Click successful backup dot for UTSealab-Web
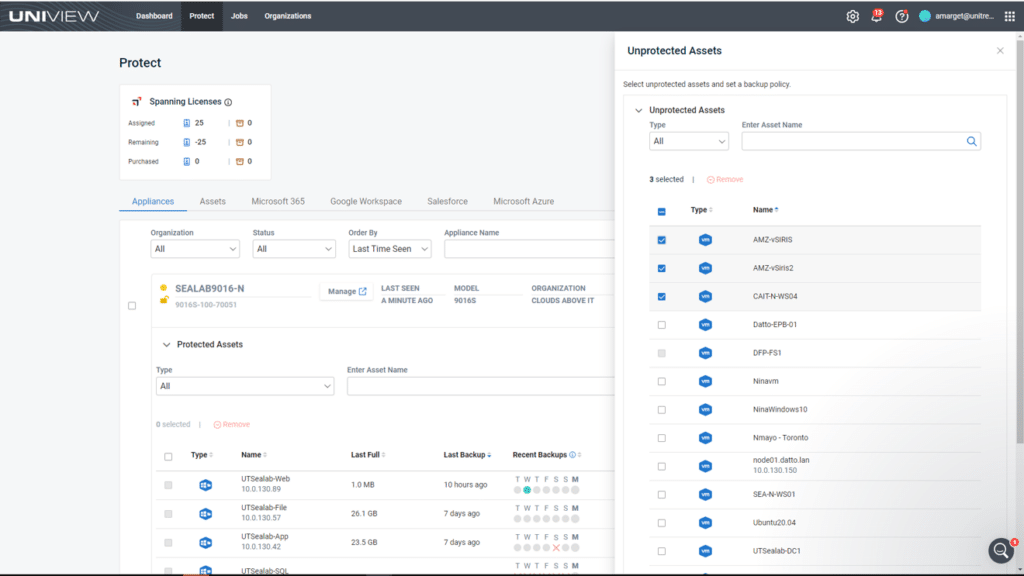Image resolution: width=1024 pixels, height=576 pixels. click(527, 490)
